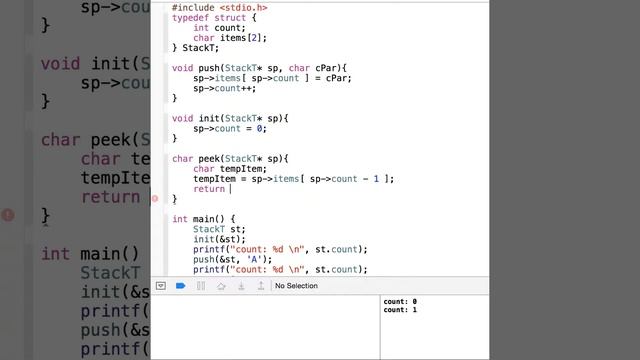Click the 'typedef struct {' line
Screen dimensions: 640x360
click(x=214, y=18)
